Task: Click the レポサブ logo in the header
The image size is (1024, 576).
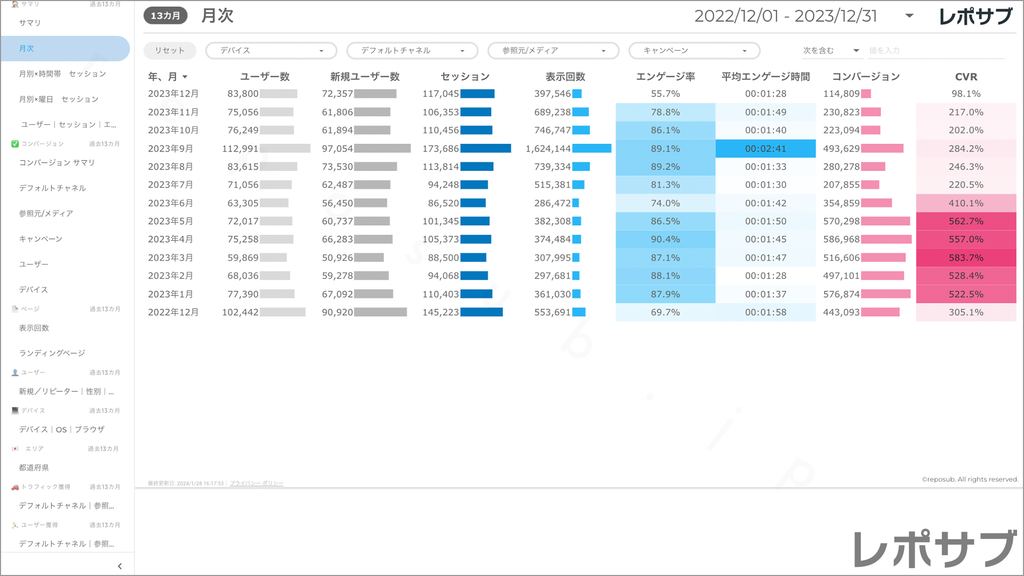Action: (976, 16)
